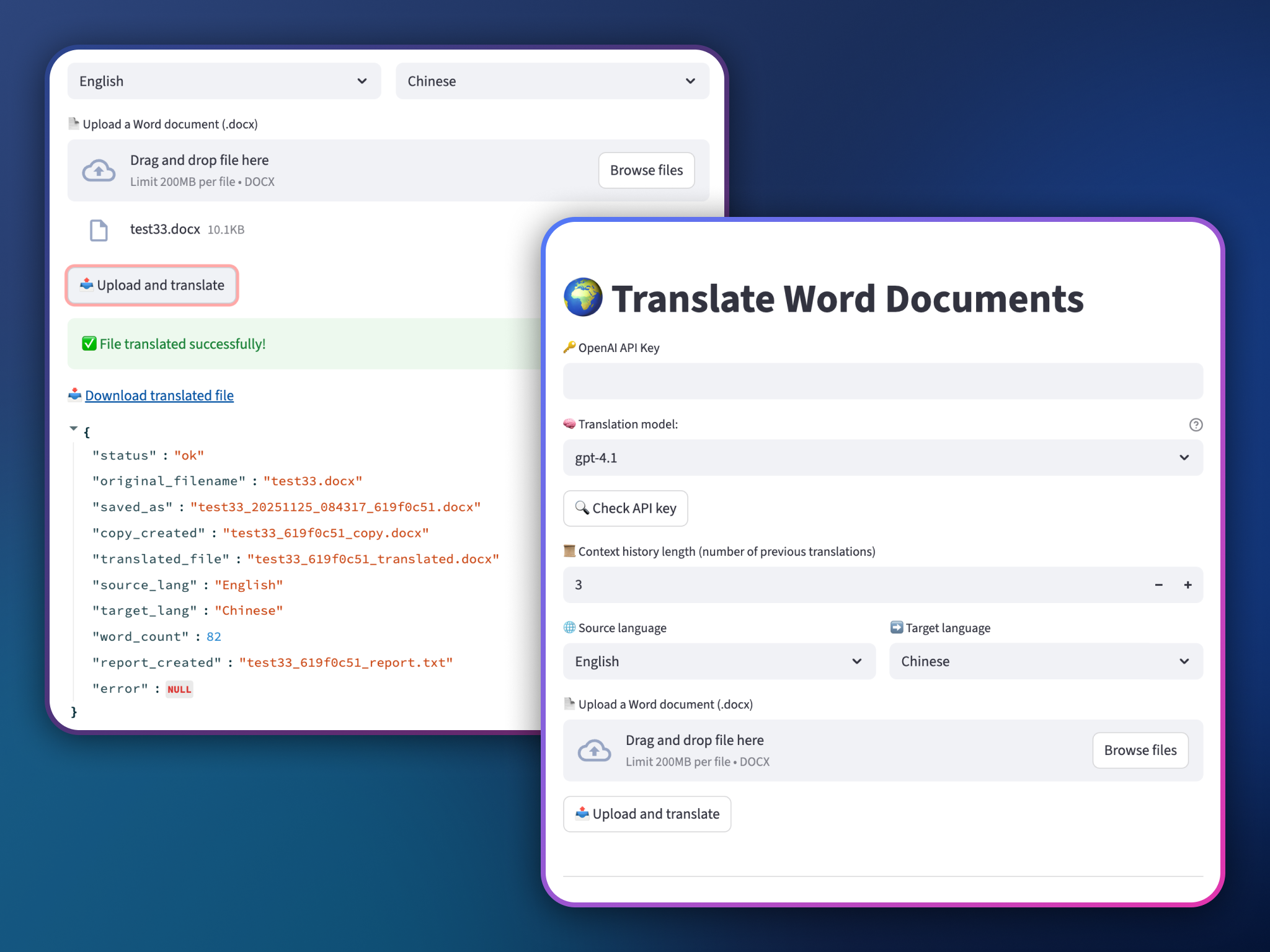Click the globe icon in the Translate Word Documents title
This screenshot has height=952, width=1270.
click(x=582, y=297)
